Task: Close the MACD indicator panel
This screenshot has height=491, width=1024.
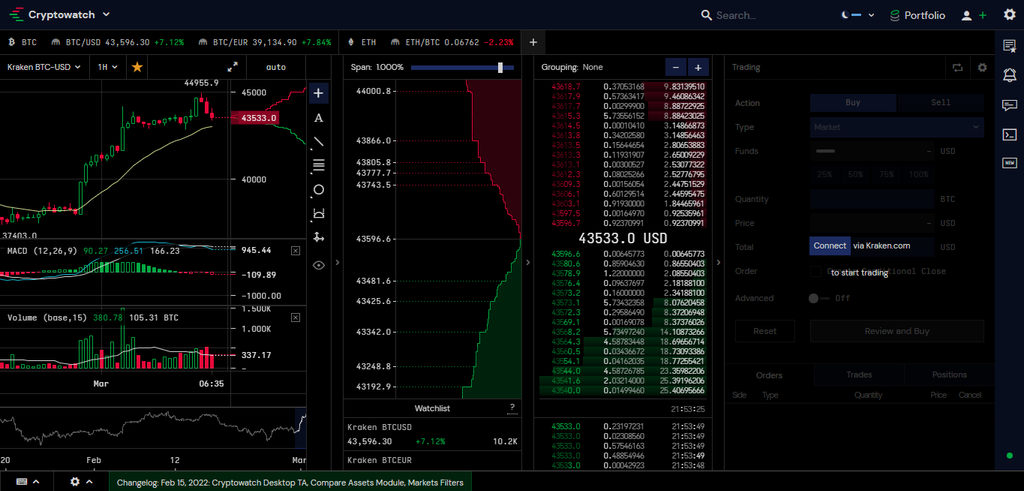Action: click(x=295, y=251)
